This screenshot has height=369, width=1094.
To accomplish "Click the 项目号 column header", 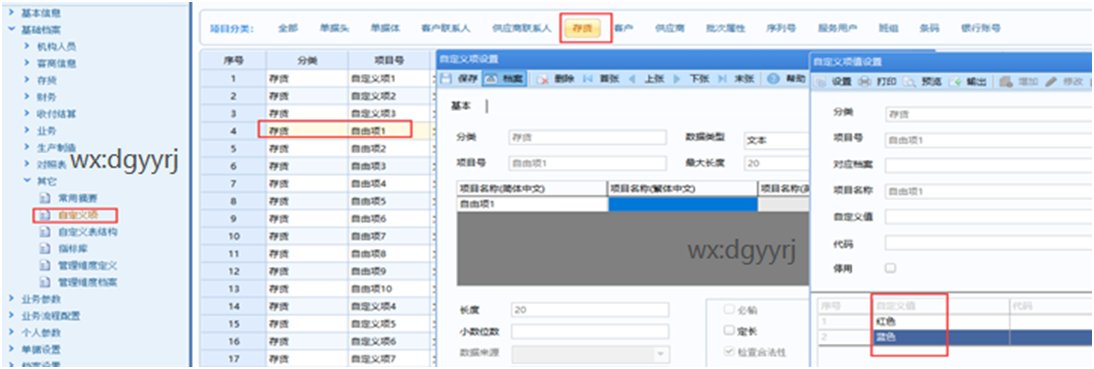I will click(x=390, y=60).
